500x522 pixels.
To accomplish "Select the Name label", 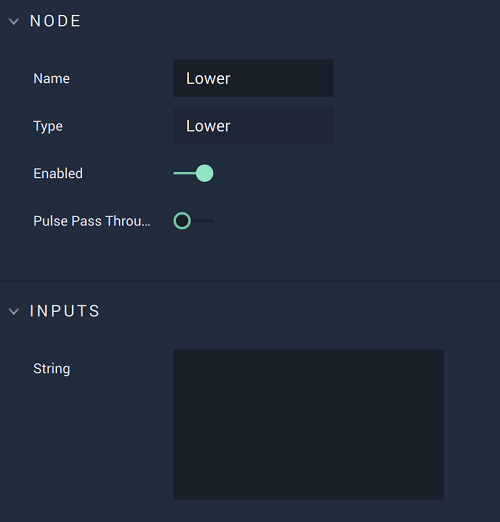I will coord(52,79).
